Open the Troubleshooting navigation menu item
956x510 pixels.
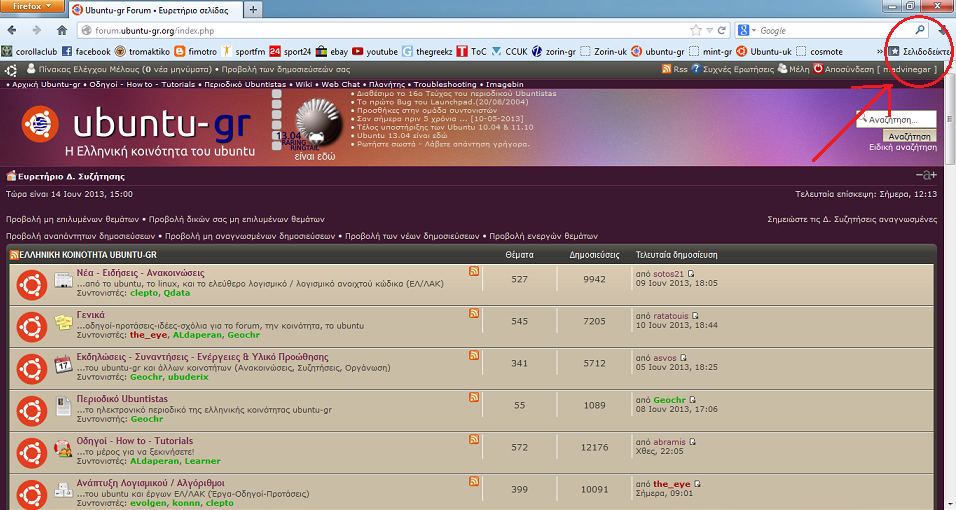point(445,85)
